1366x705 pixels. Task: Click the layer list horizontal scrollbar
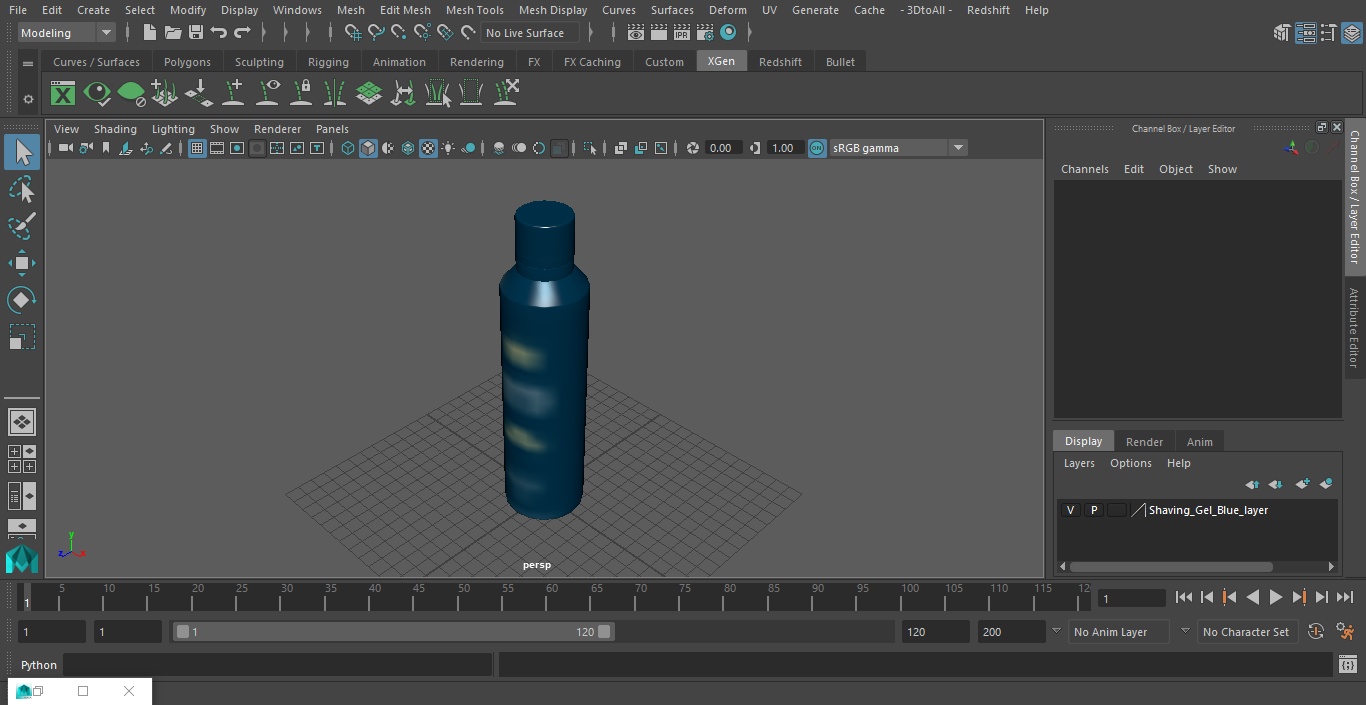(1171, 566)
